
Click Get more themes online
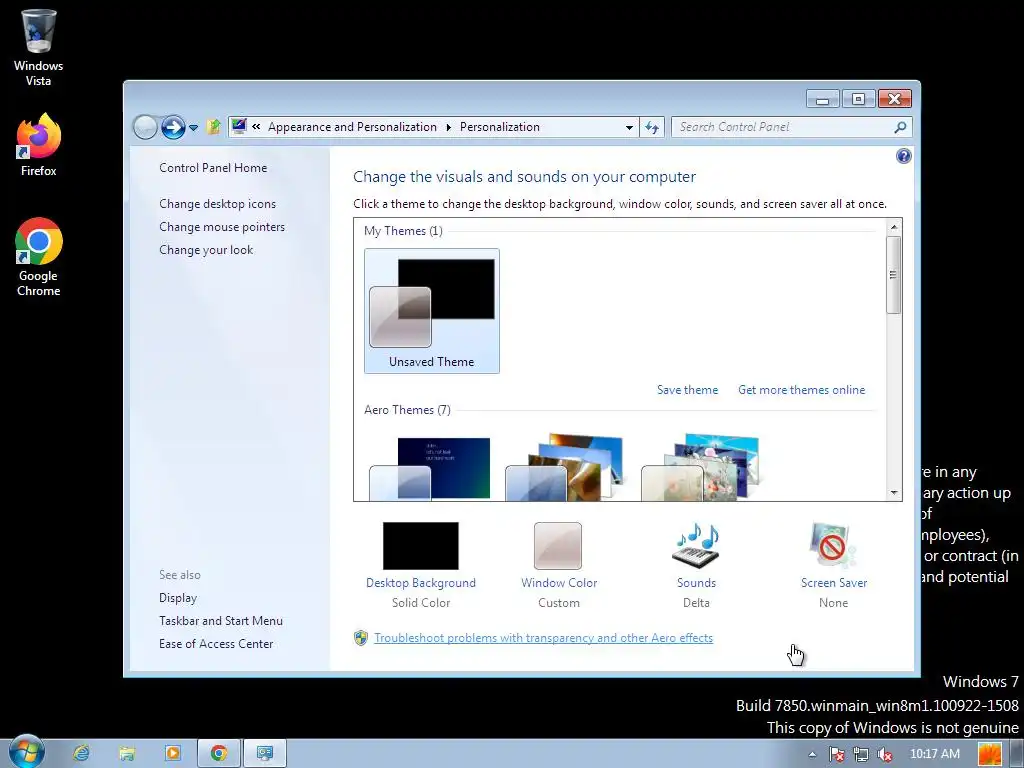click(801, 390)
